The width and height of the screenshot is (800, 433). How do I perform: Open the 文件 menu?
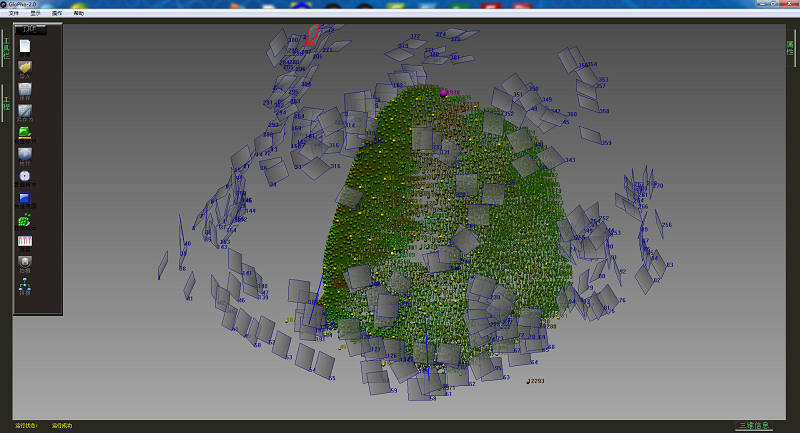[13, 13]
